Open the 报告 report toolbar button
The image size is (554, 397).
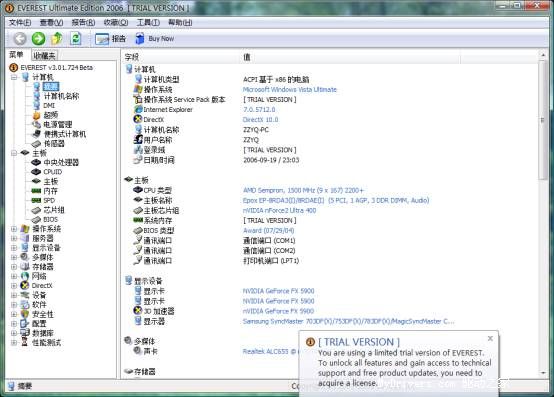[110, 38]
